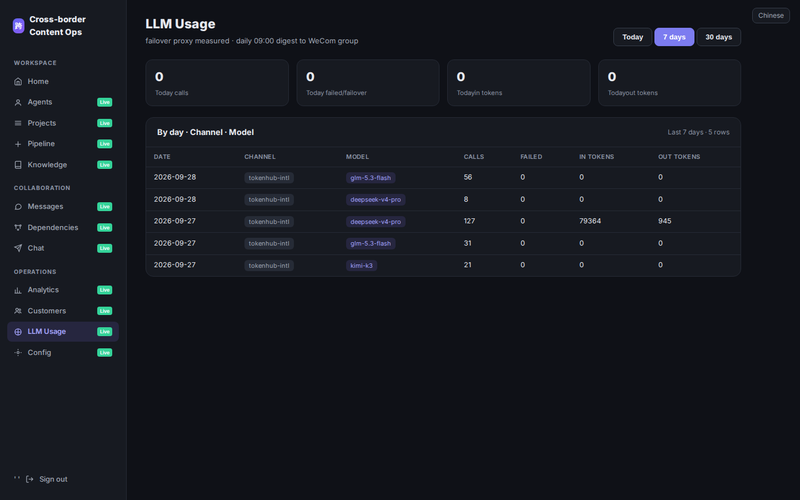Click the MODEL column header
The width and height of the screenshot is (800, 500).
(x=357, y=157)
